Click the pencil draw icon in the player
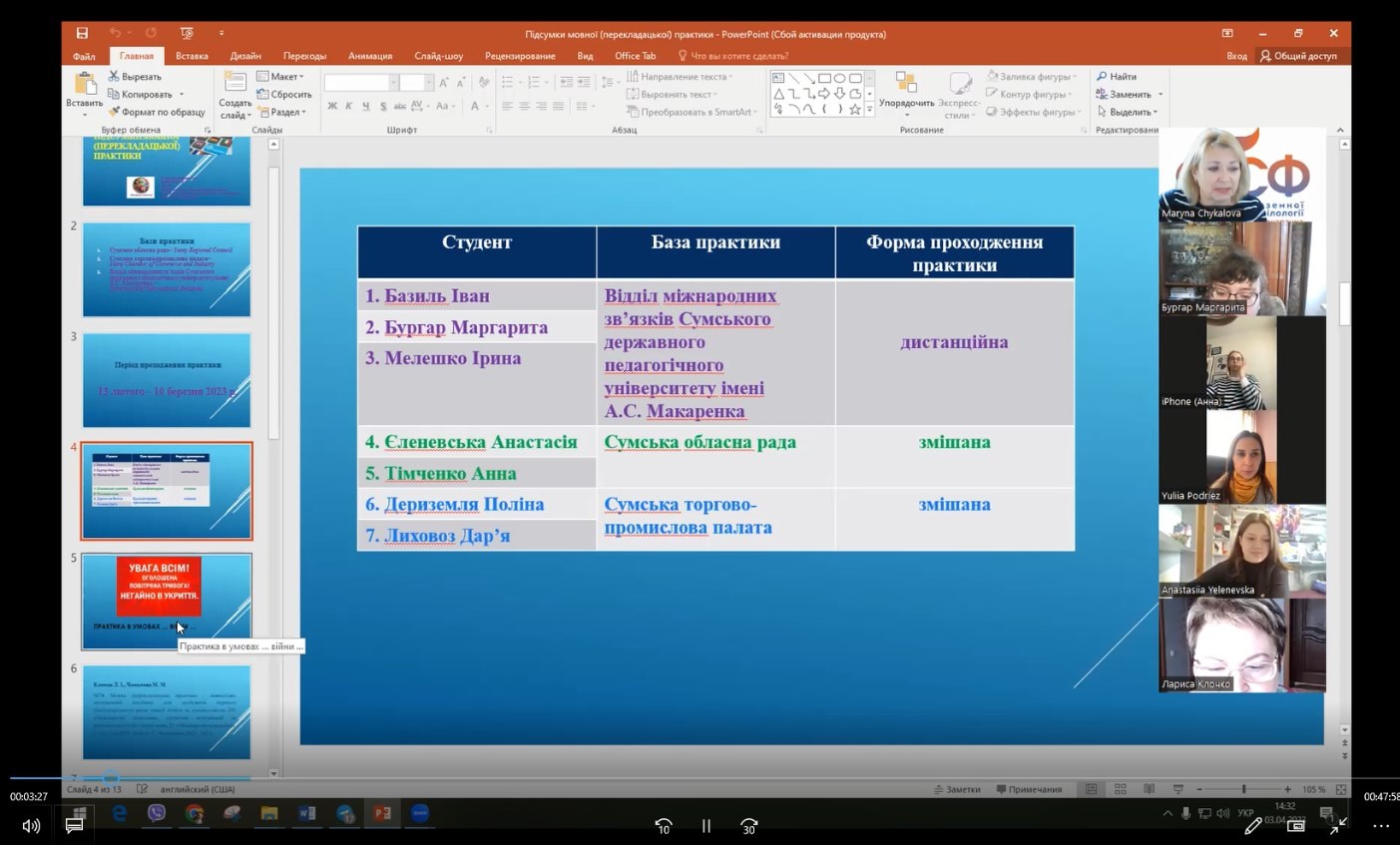This screenshot has height=845, width=1400. [x=1253, y=825]
